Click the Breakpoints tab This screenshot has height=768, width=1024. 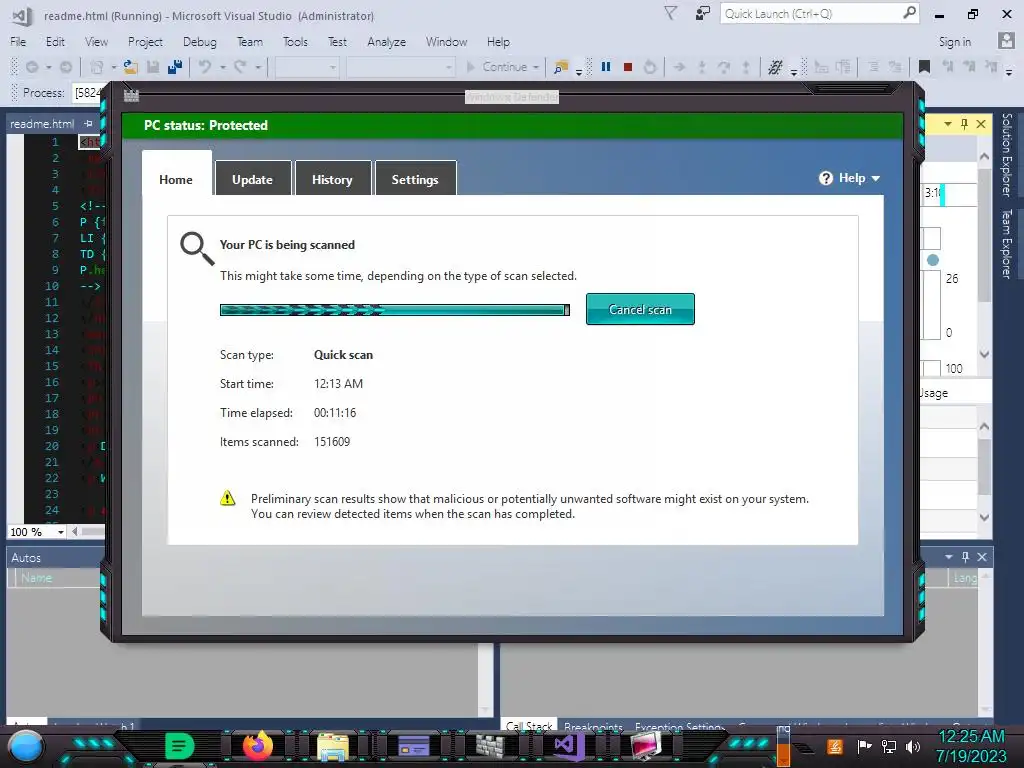[x=593, y=726]
